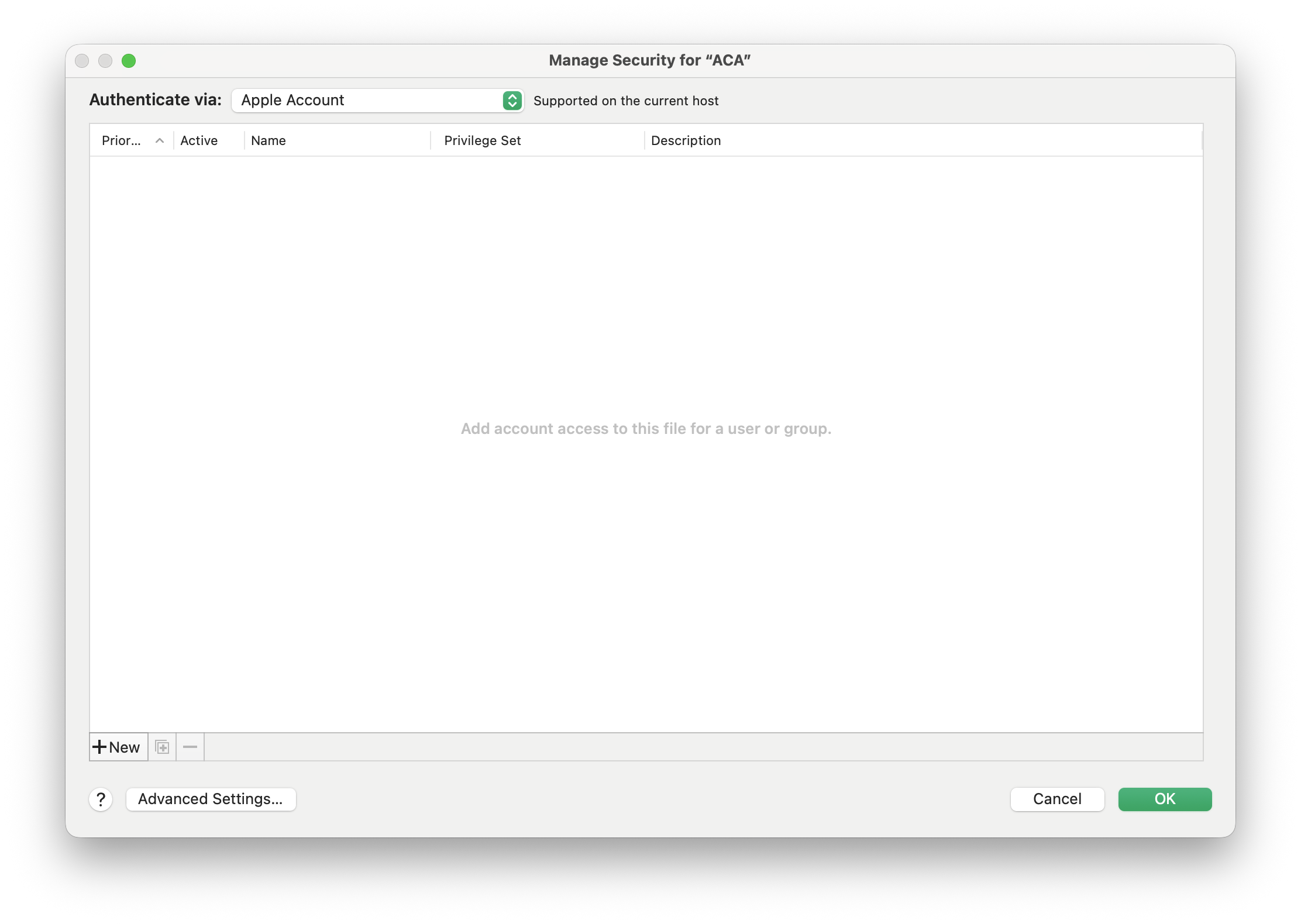Screen dimensions: 1301x924
Task: Click the Name column header
Action: coord(269,140)
